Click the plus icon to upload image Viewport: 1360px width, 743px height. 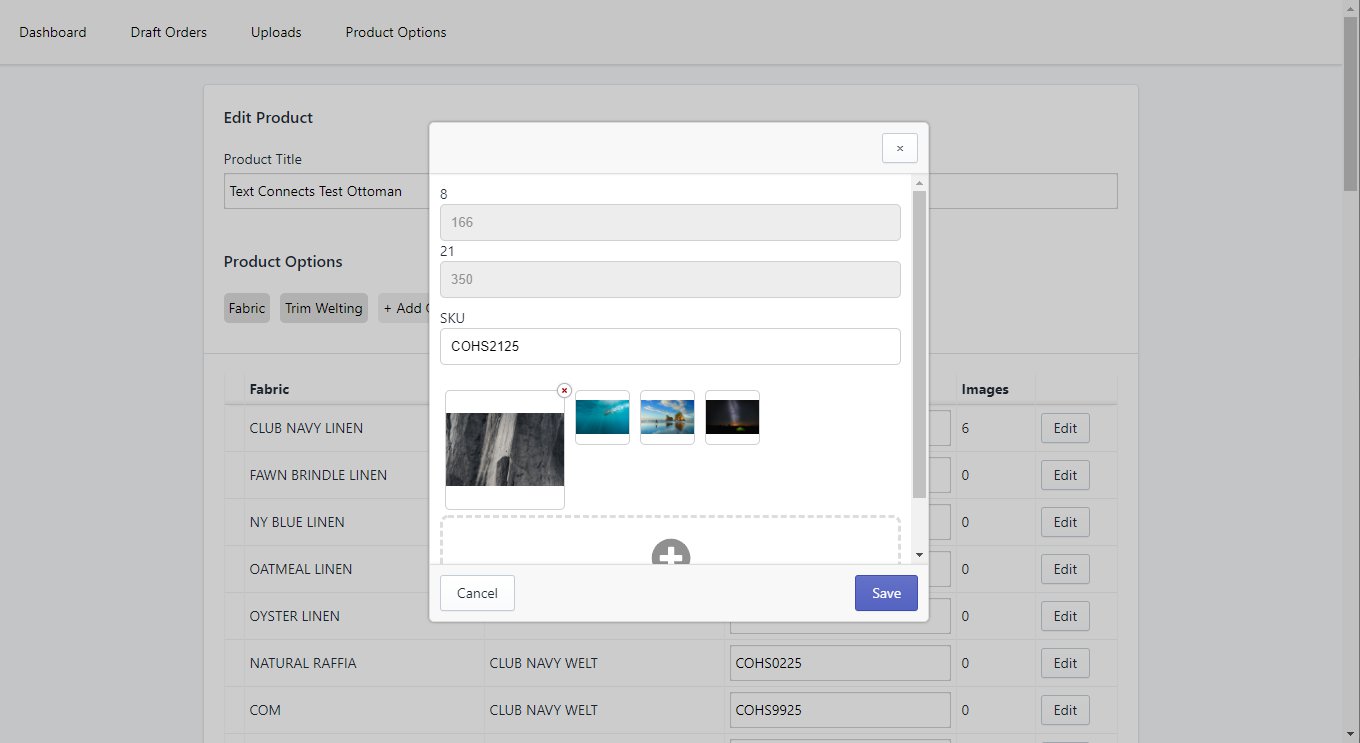coord(670,554)
